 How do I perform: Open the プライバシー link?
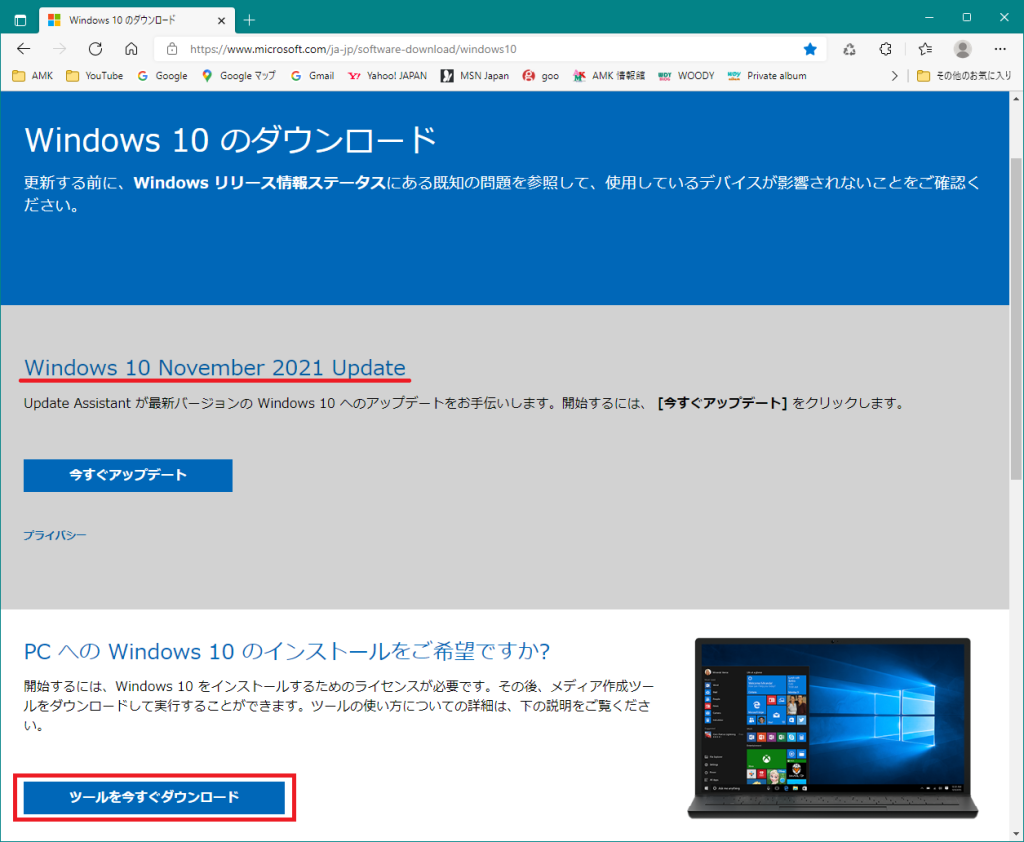point(55,535)
